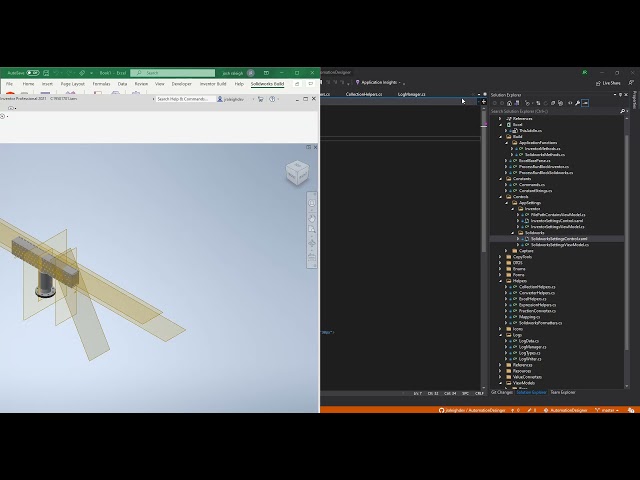The height and width of the screenshot is (480, 640).
Task: Click the master branch selector in status bar
Action: (607, 410)
